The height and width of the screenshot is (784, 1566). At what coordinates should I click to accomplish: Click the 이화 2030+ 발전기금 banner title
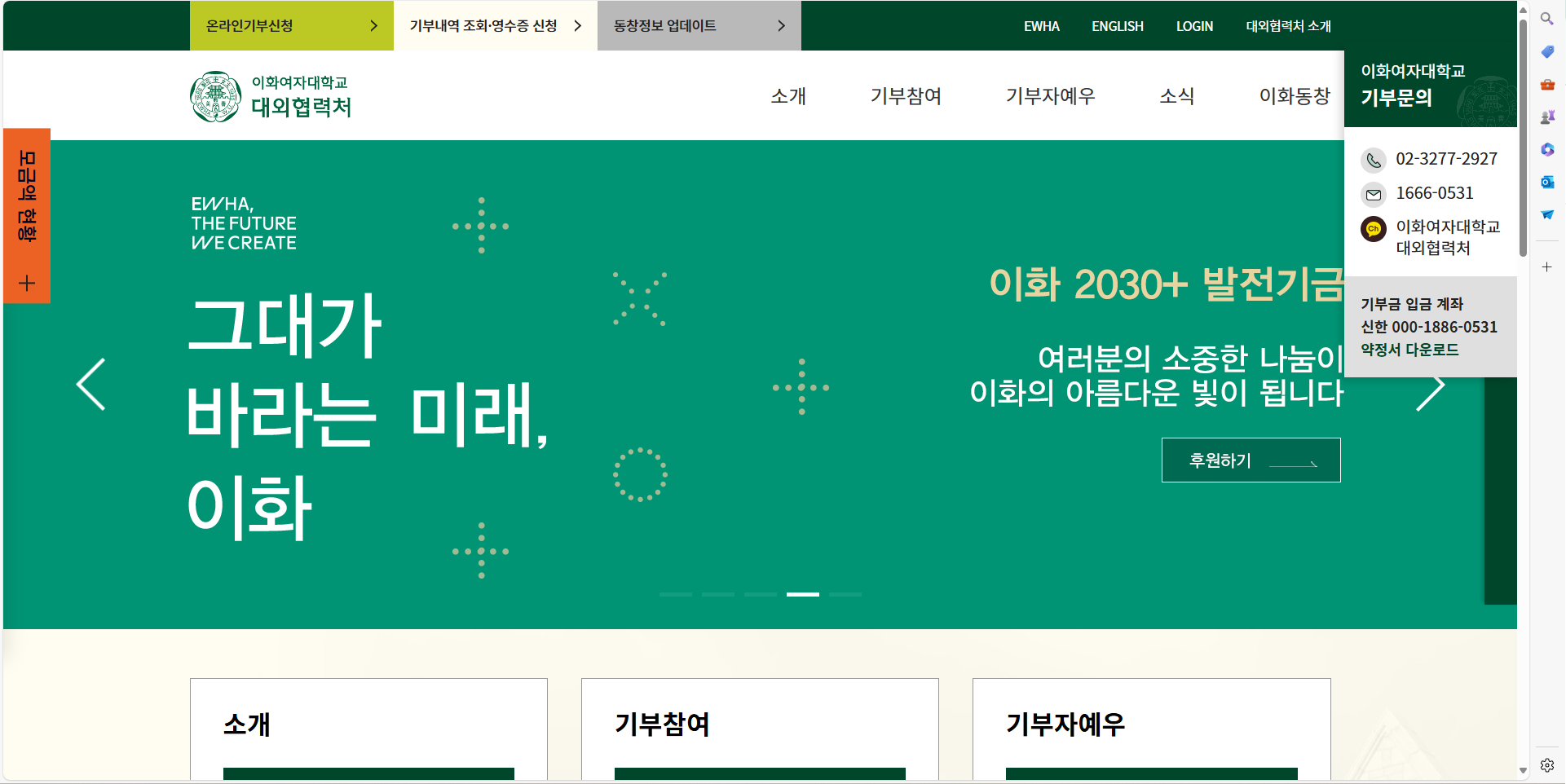click(x=1166, y=284)
